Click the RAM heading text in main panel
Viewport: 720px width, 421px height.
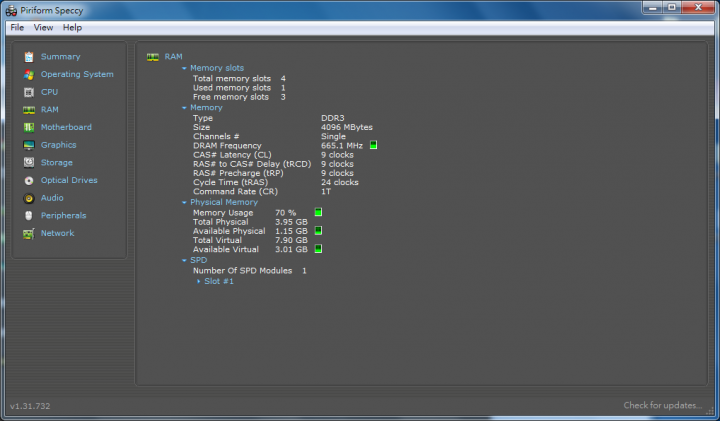tap(174, 57)
